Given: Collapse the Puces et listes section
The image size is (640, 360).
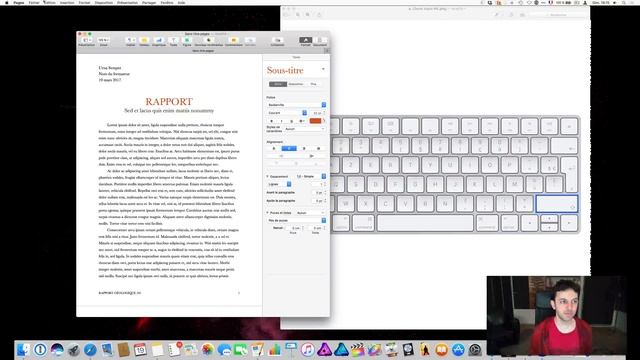Looking at the screenshot, I should pos(268,213).
